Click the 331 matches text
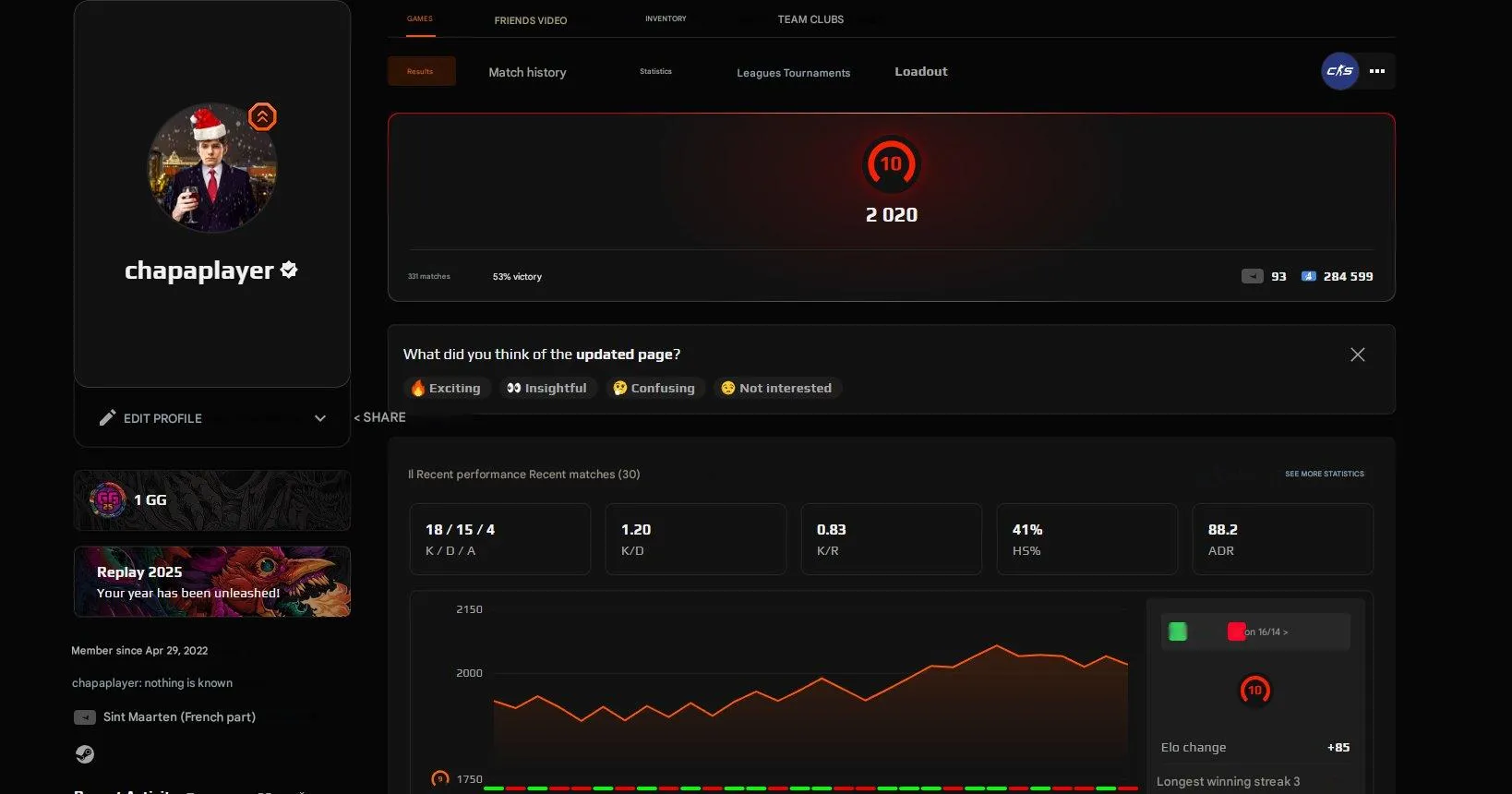This screenshot has height=794, width=1512. [x=429, y=276]
